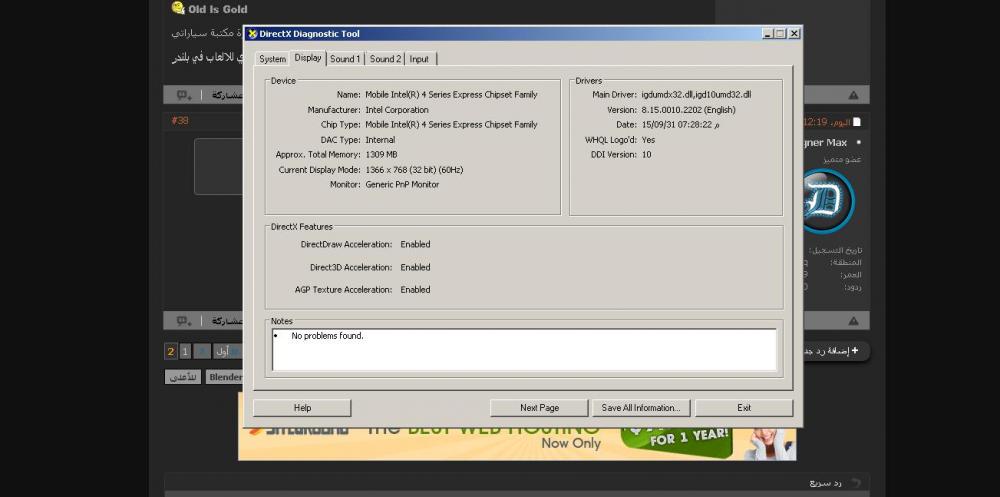
Task: Click the web hosting ad banner
Action: coord(517,443)
